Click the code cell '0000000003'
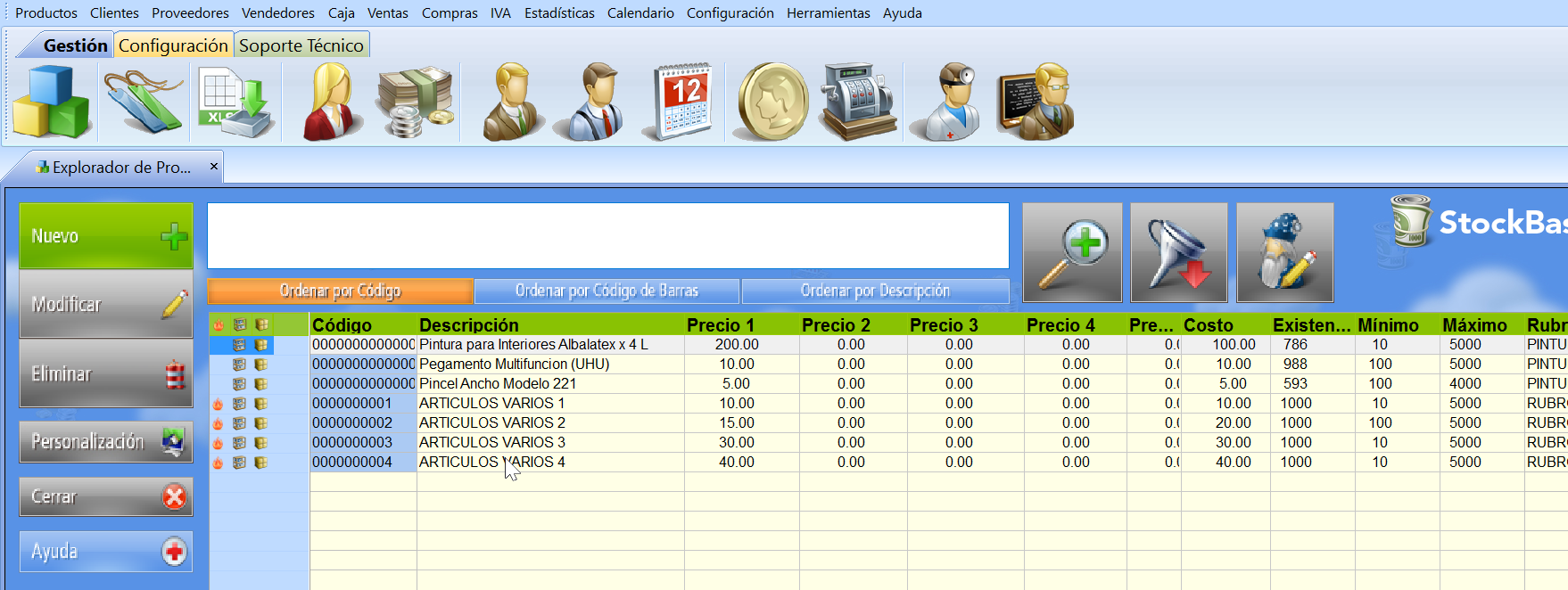This screenshot has width=1568, height=590. coord(363,443)
